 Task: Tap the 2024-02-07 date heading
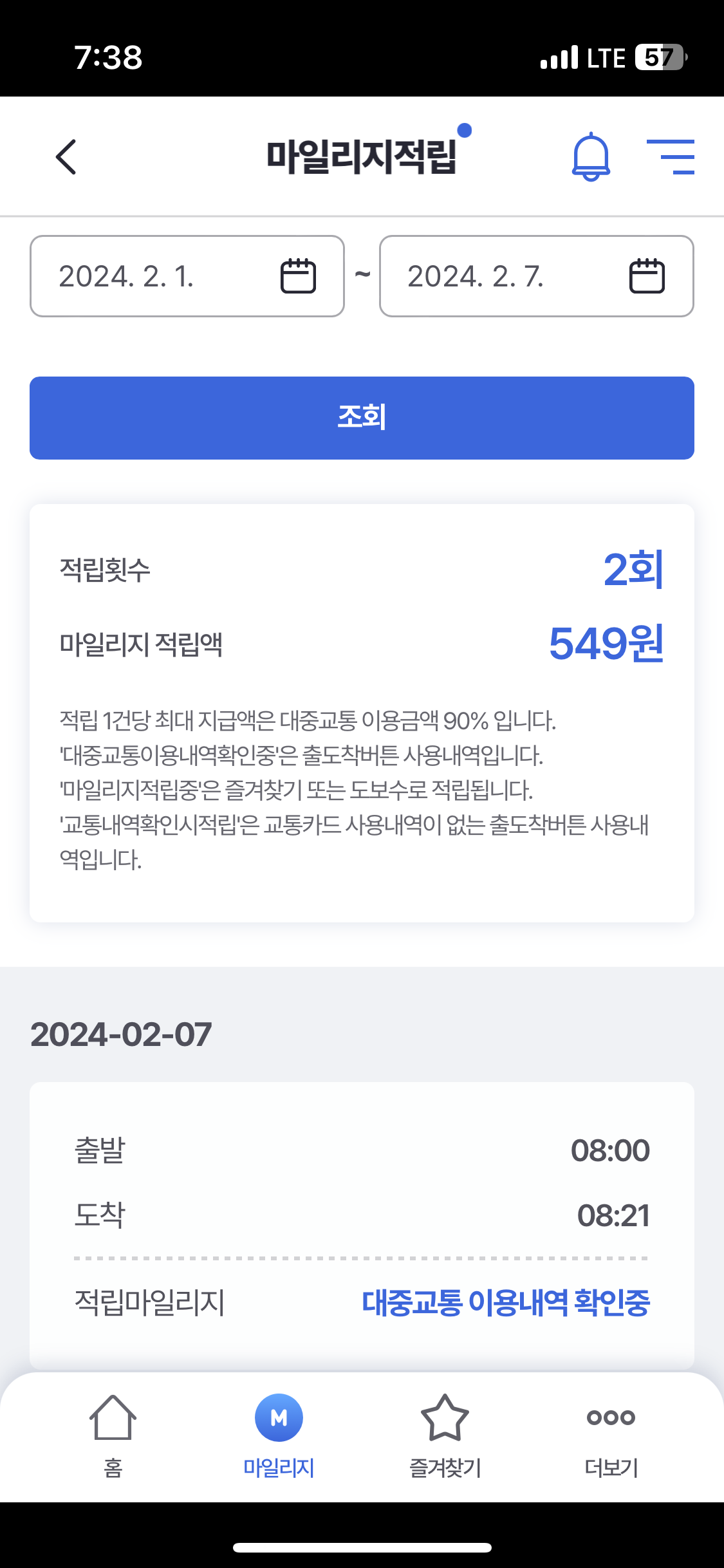pyautogui.click(x=121, y=1034)
